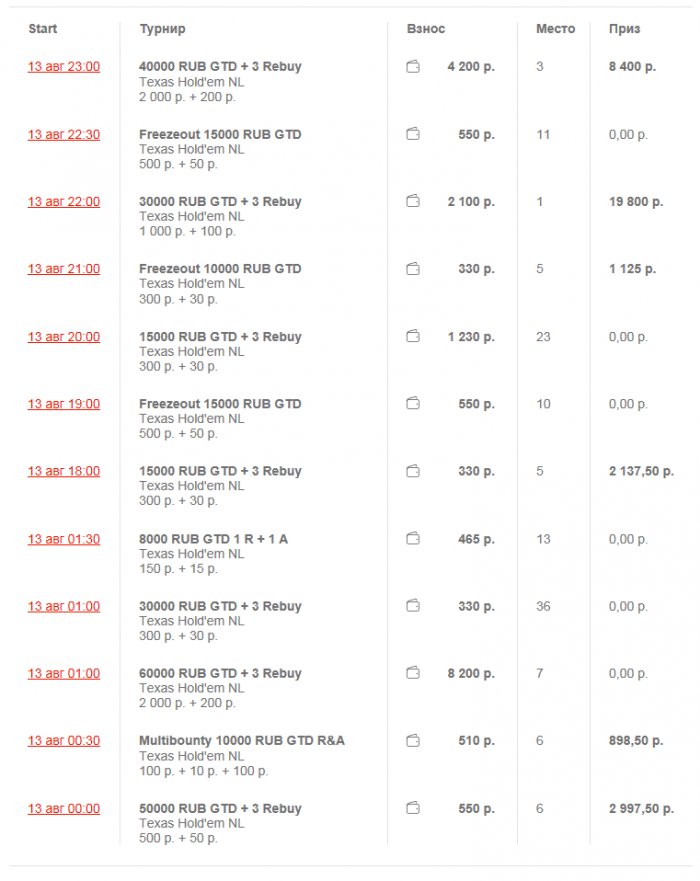Open the 13 авг 20:00 start link
The height and width of the screenshot is (881, 700).
click(64, 337)
